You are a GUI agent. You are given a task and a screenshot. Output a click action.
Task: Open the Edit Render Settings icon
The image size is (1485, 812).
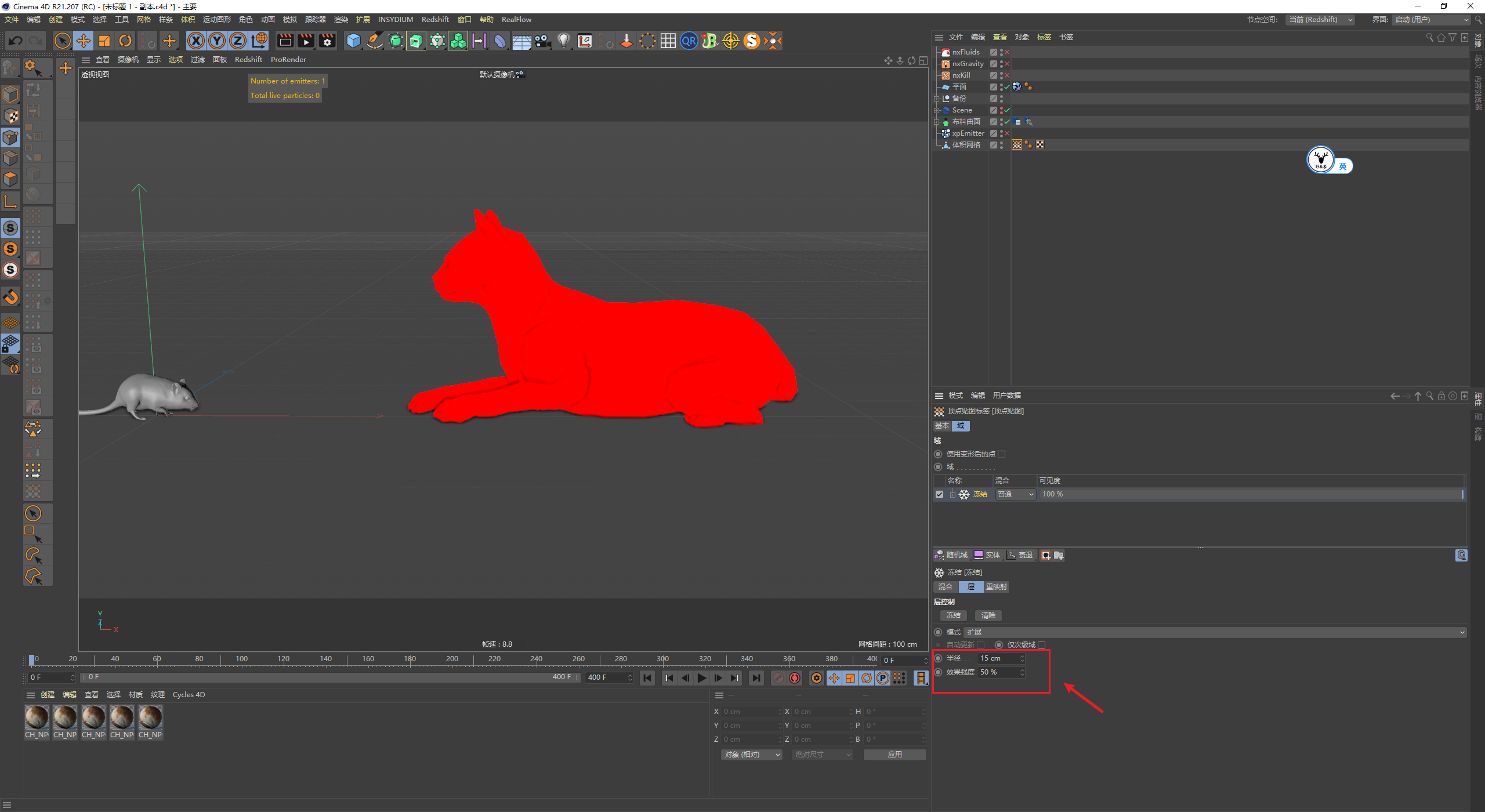tap(327, 41)
